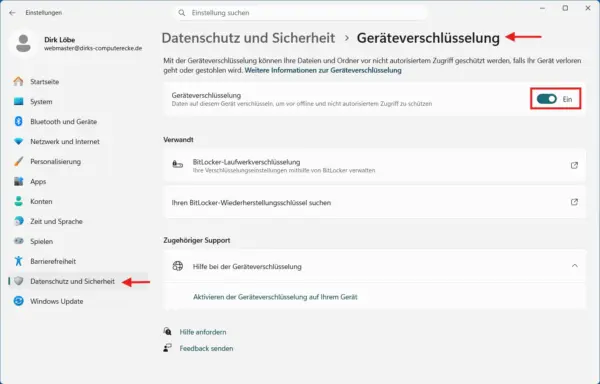Select Apps in the sidebar
This screenshot has width=600, height=384.
tap(78, 181)
